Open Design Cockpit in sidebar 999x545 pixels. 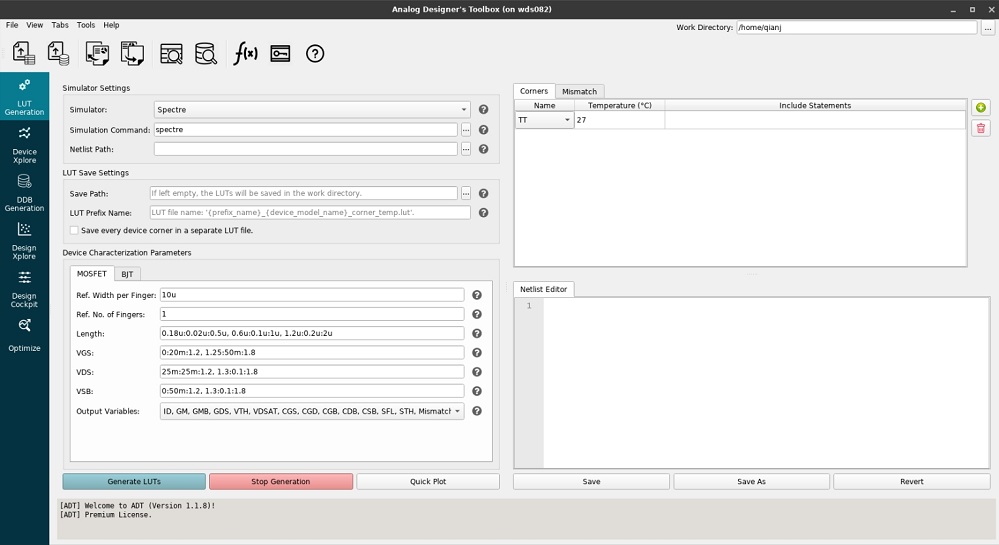tap(24, 287)
